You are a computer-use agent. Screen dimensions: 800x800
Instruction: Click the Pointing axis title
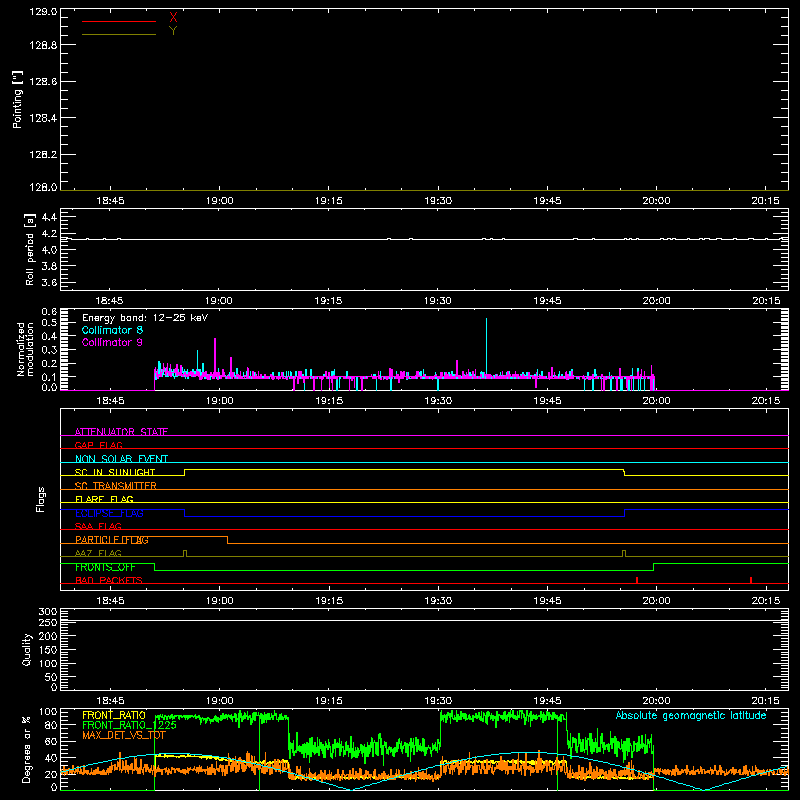18,100
